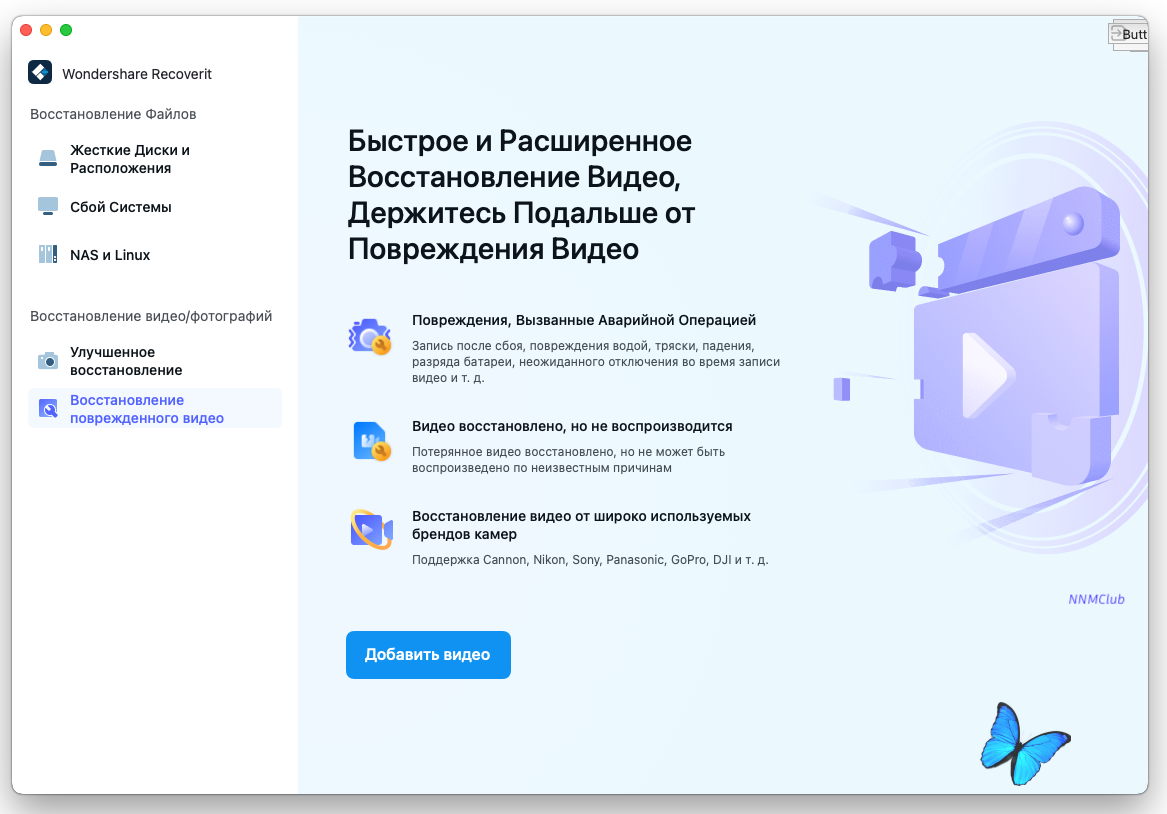This screenshot has width=1167, height=814.
Task: Minimize the window with yellow button
Action: point(46,30)
